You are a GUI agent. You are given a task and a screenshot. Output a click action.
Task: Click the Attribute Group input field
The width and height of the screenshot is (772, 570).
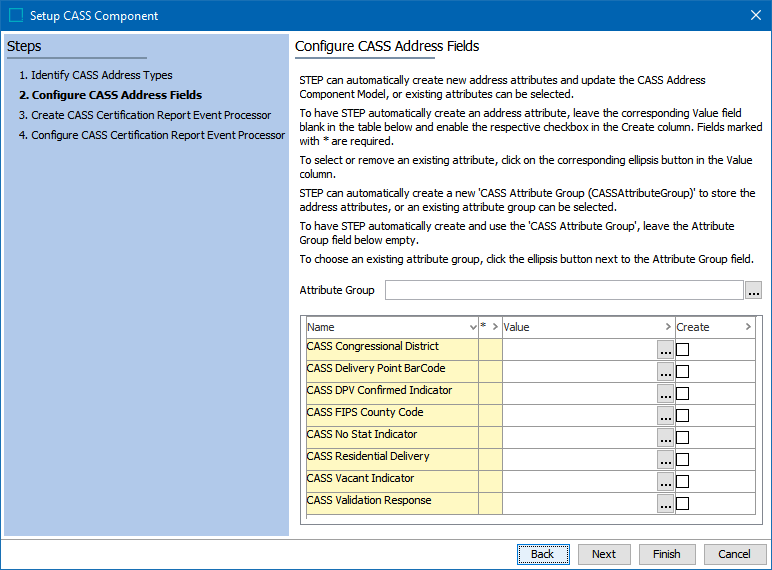tap(564, 290)
